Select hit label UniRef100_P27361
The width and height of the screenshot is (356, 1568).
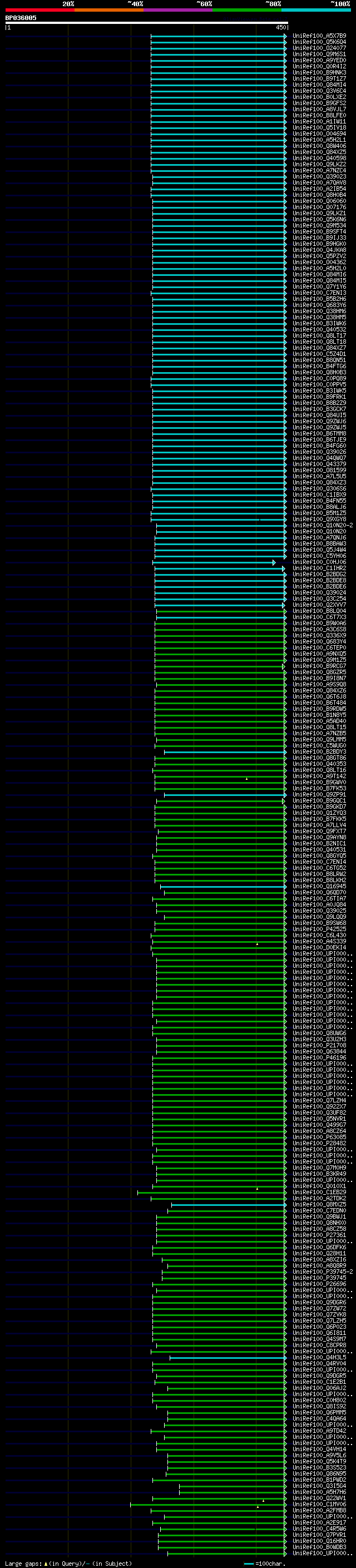(x=319, y=1235)
